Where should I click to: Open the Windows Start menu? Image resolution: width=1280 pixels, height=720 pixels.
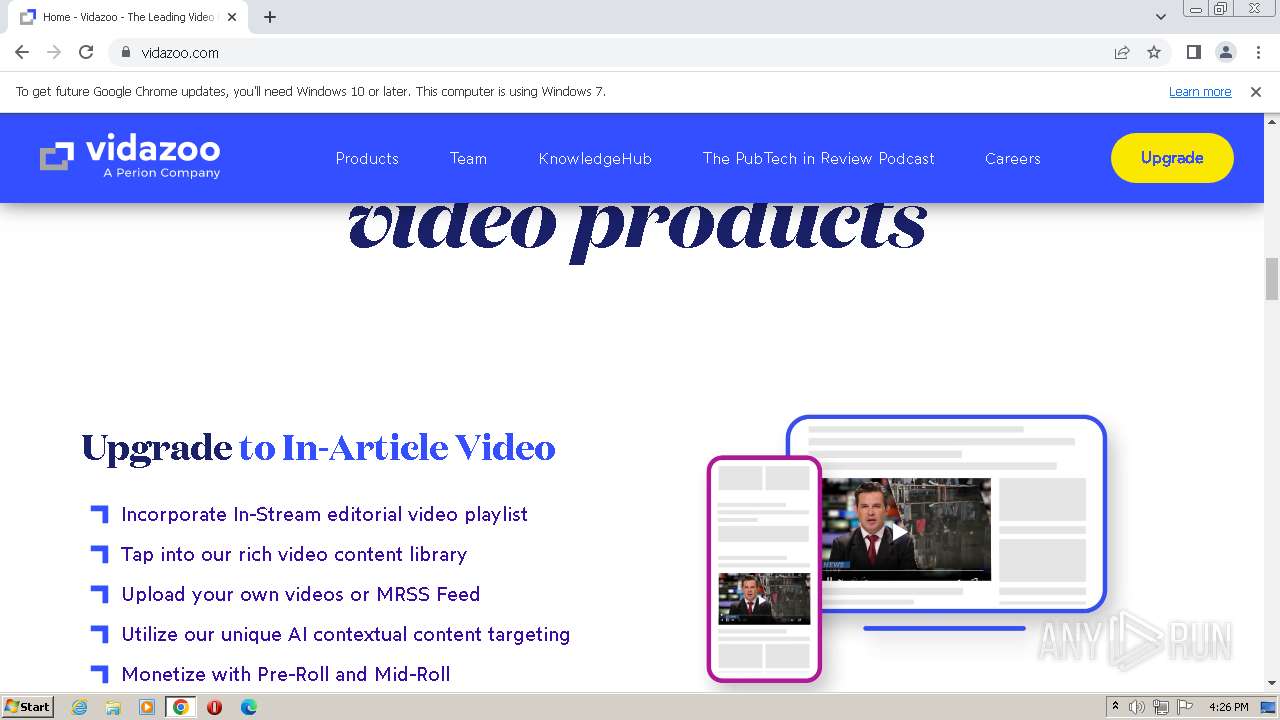pos(27,707)
